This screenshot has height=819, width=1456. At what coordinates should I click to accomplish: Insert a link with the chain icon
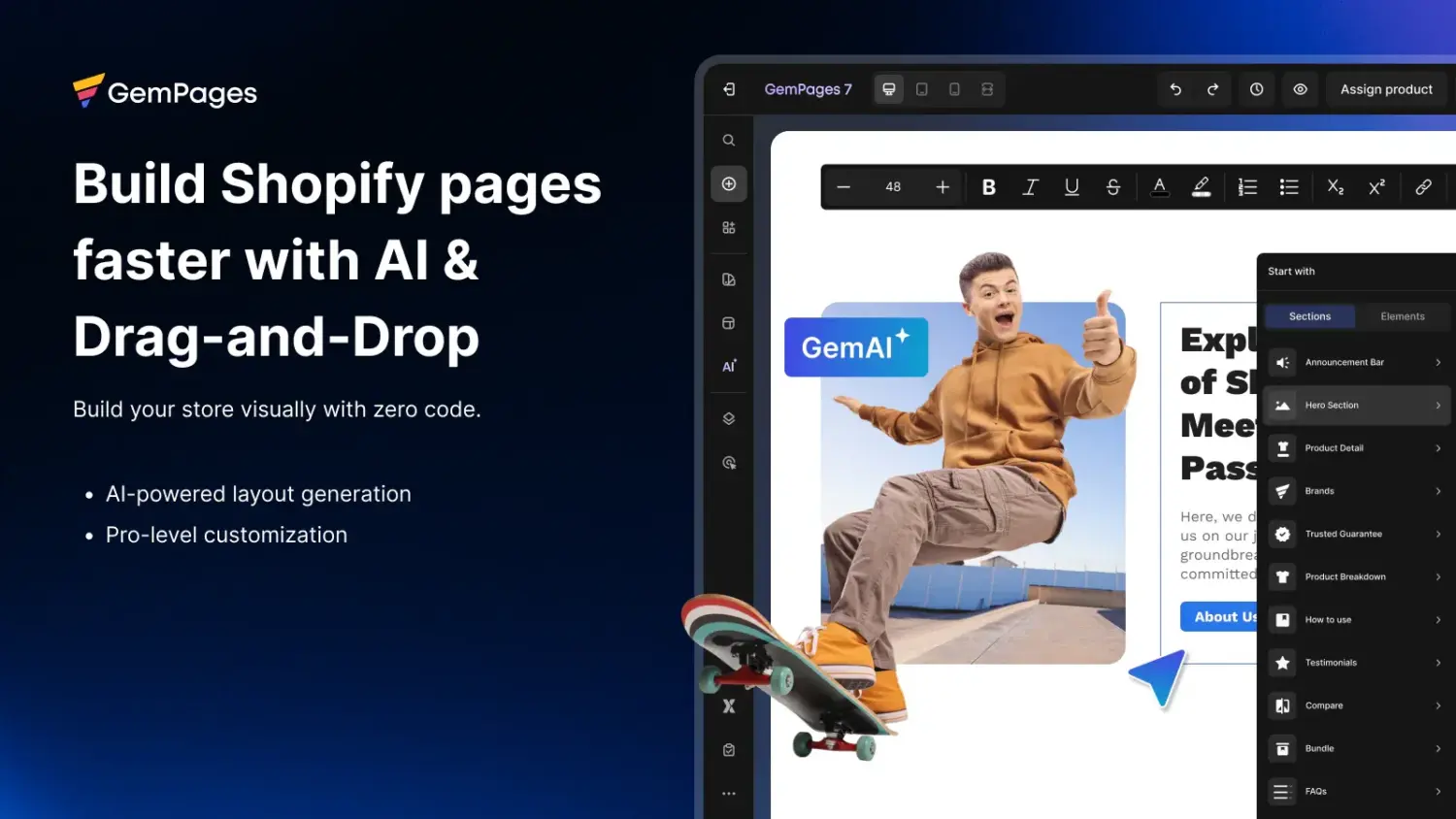pyautogui.click(x=1423, y=187)
